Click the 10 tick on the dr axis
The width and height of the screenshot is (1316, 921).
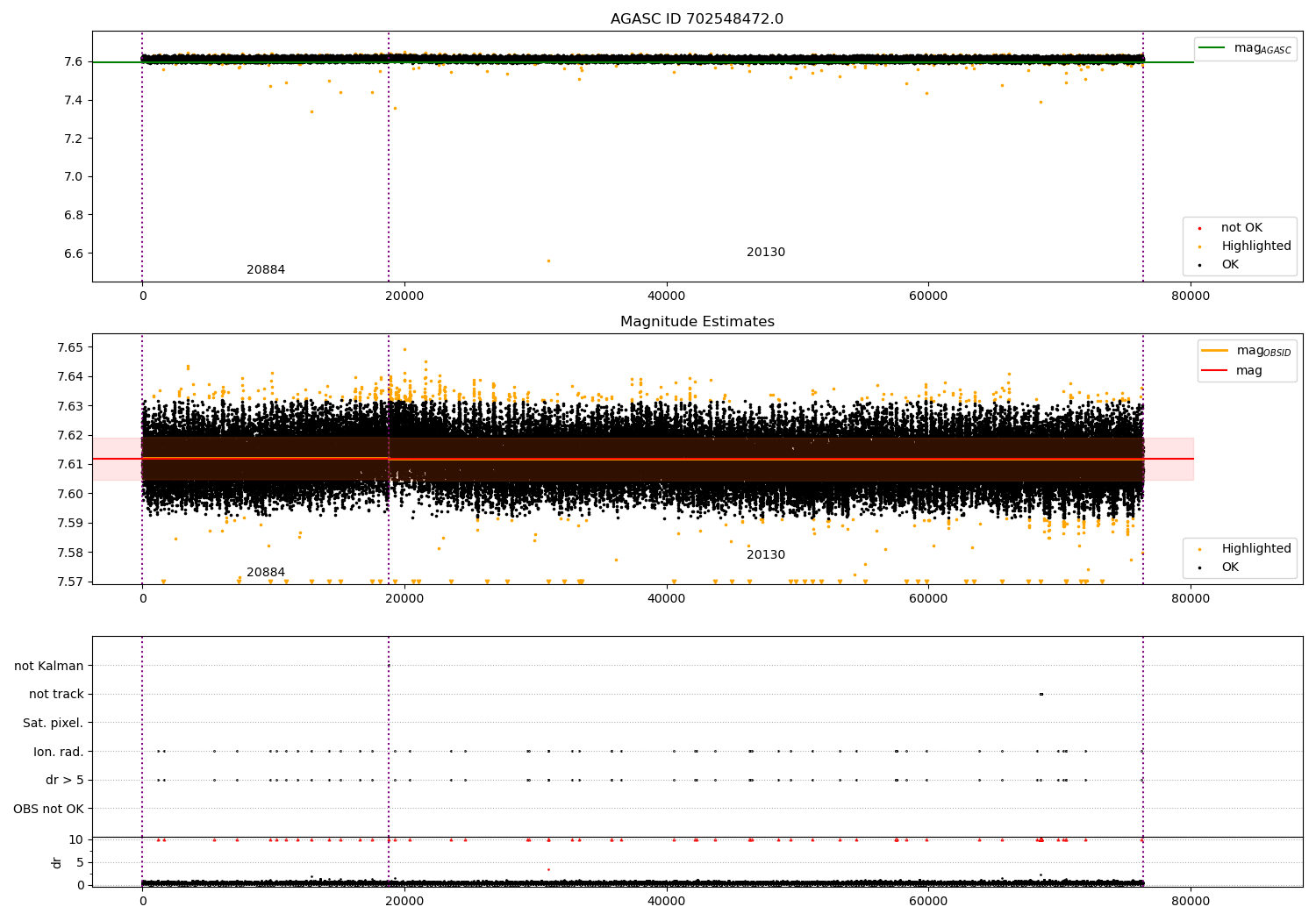(76, 840)
